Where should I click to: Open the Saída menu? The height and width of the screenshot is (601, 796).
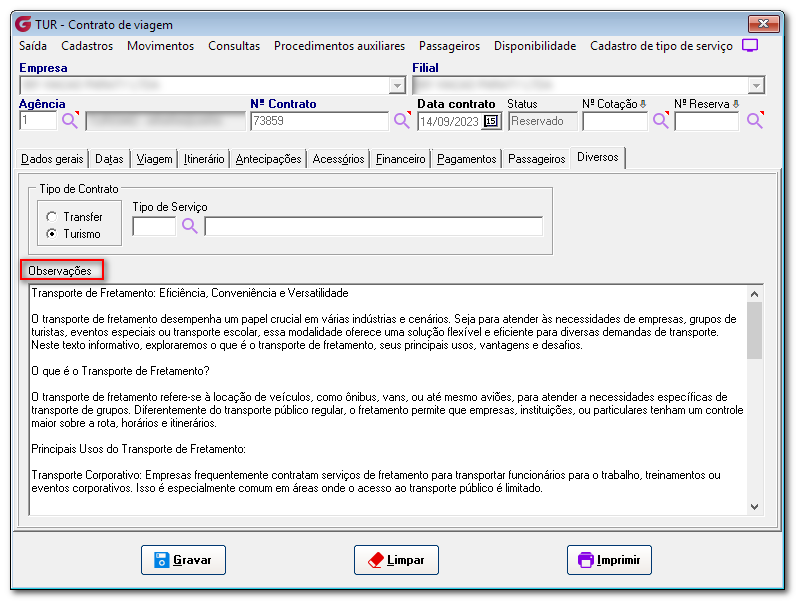coord(33,46)
